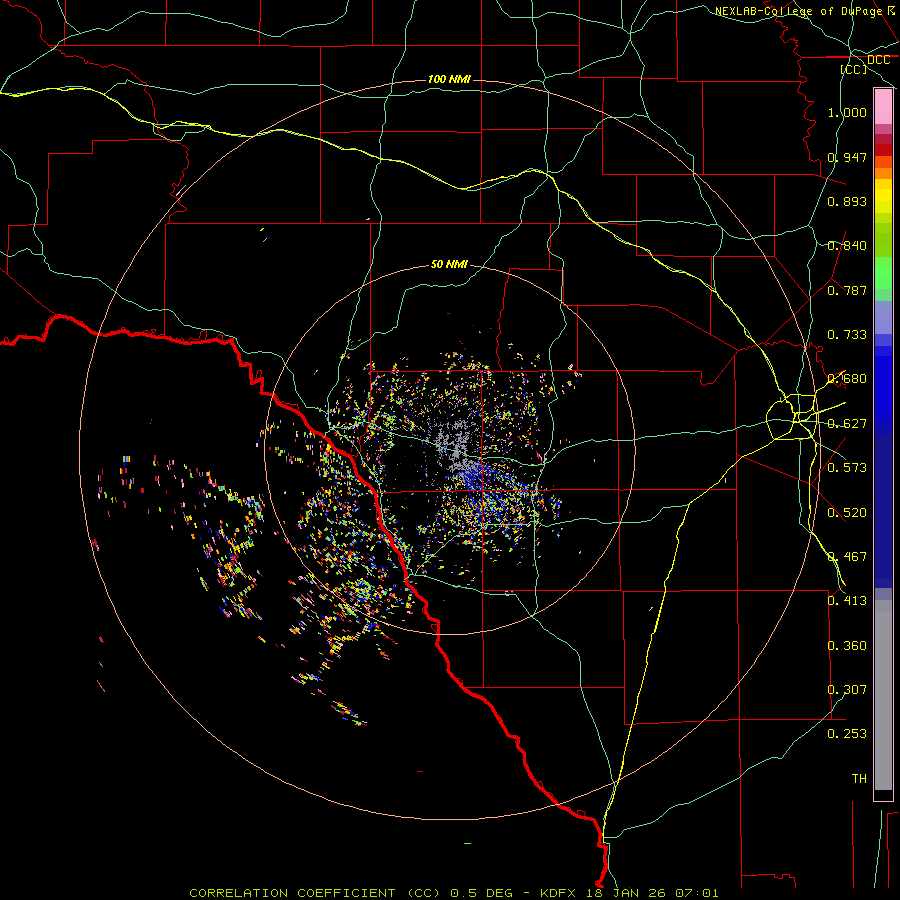Click the 0.947 scale value
This screenshot has width=900, height=900.
(x=847, y=157)
